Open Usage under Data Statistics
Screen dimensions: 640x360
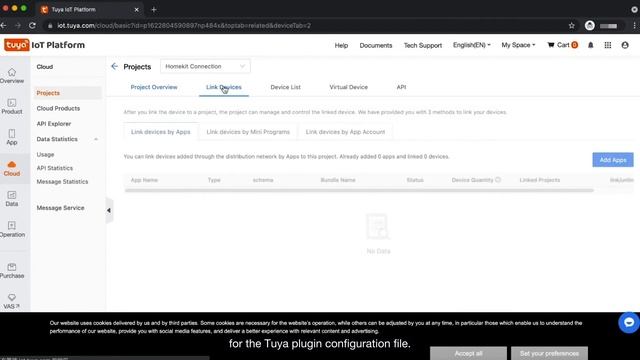click(x=45, y=155)
